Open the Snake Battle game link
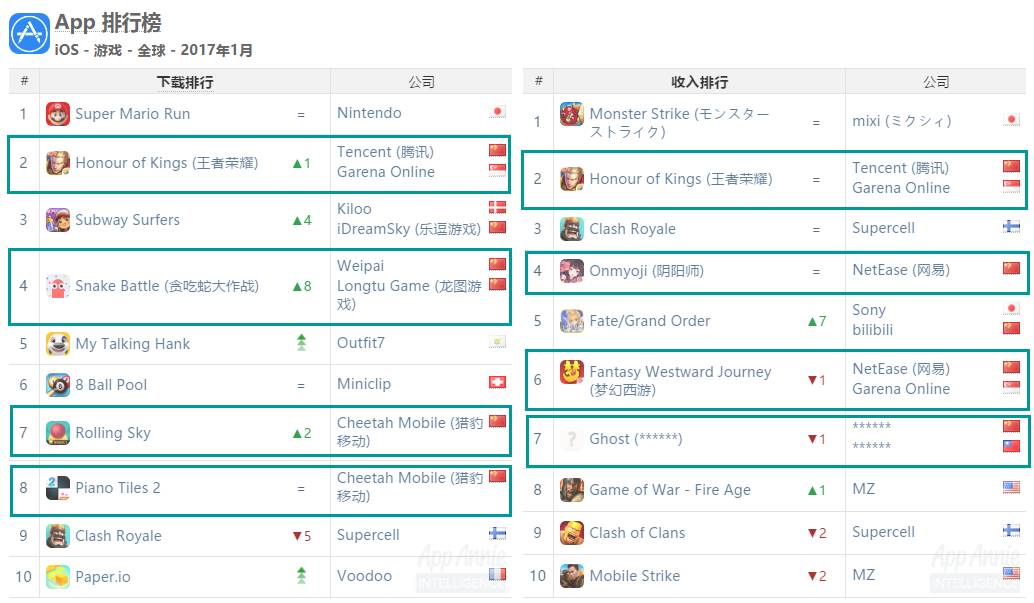The width and height of the screenshot is (1034, 603). tap(167, 286)
